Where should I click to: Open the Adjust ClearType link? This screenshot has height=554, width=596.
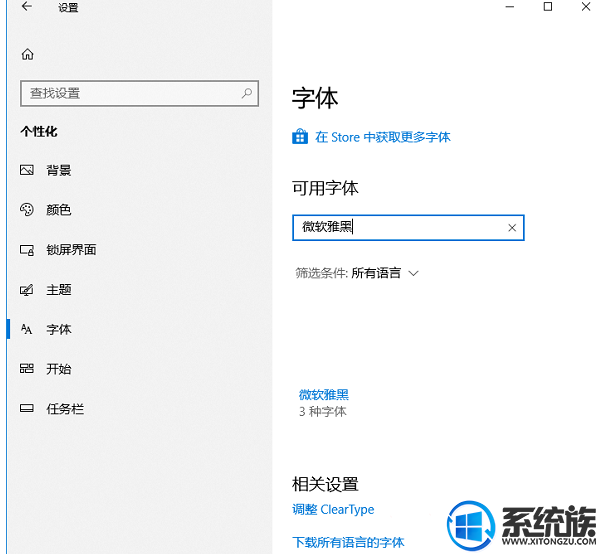(x=333, y=510)
